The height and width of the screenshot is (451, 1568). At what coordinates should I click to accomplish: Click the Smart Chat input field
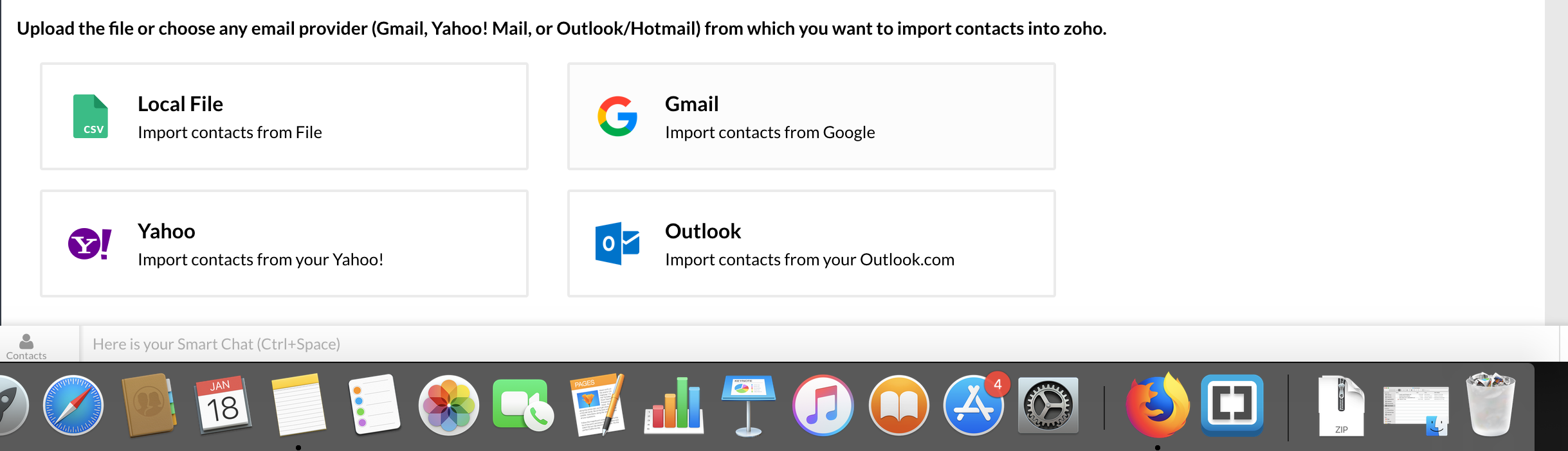click(x=450, y=344)
